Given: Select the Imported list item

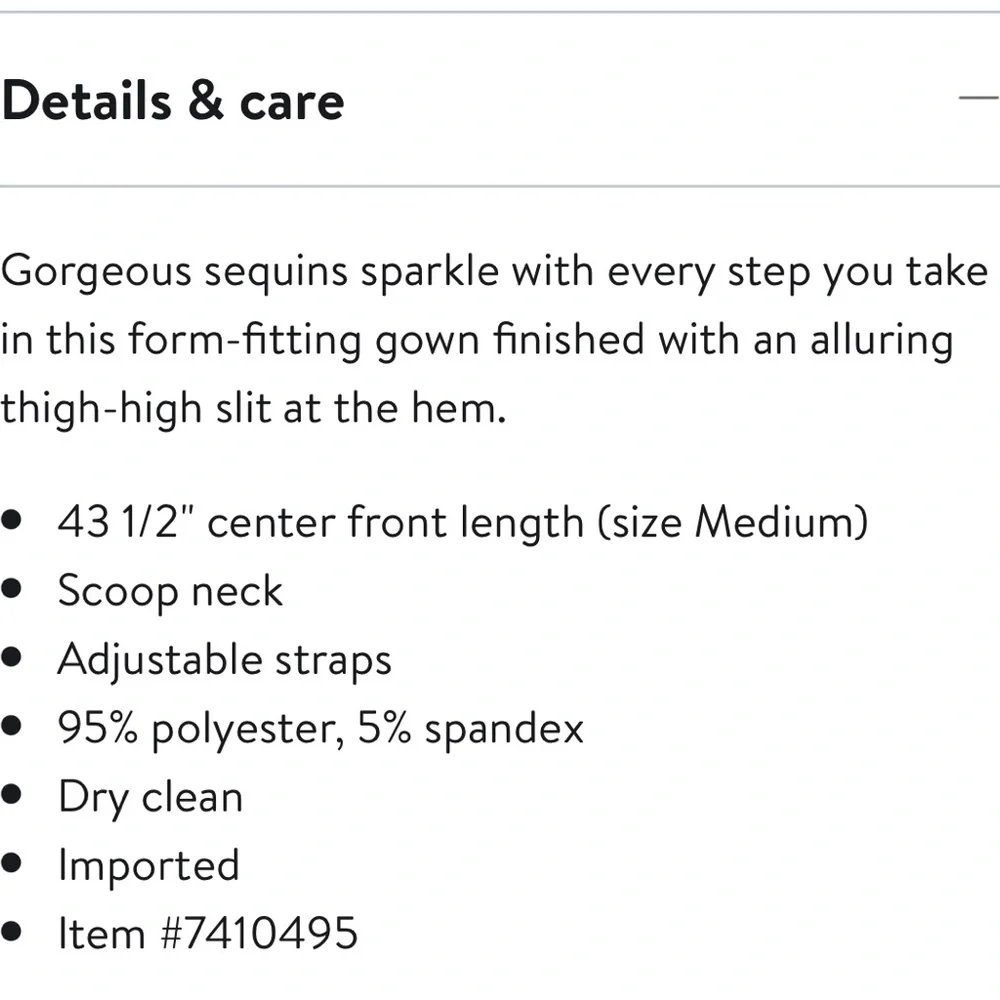Looking at the screenshot, I should [149, 865].
